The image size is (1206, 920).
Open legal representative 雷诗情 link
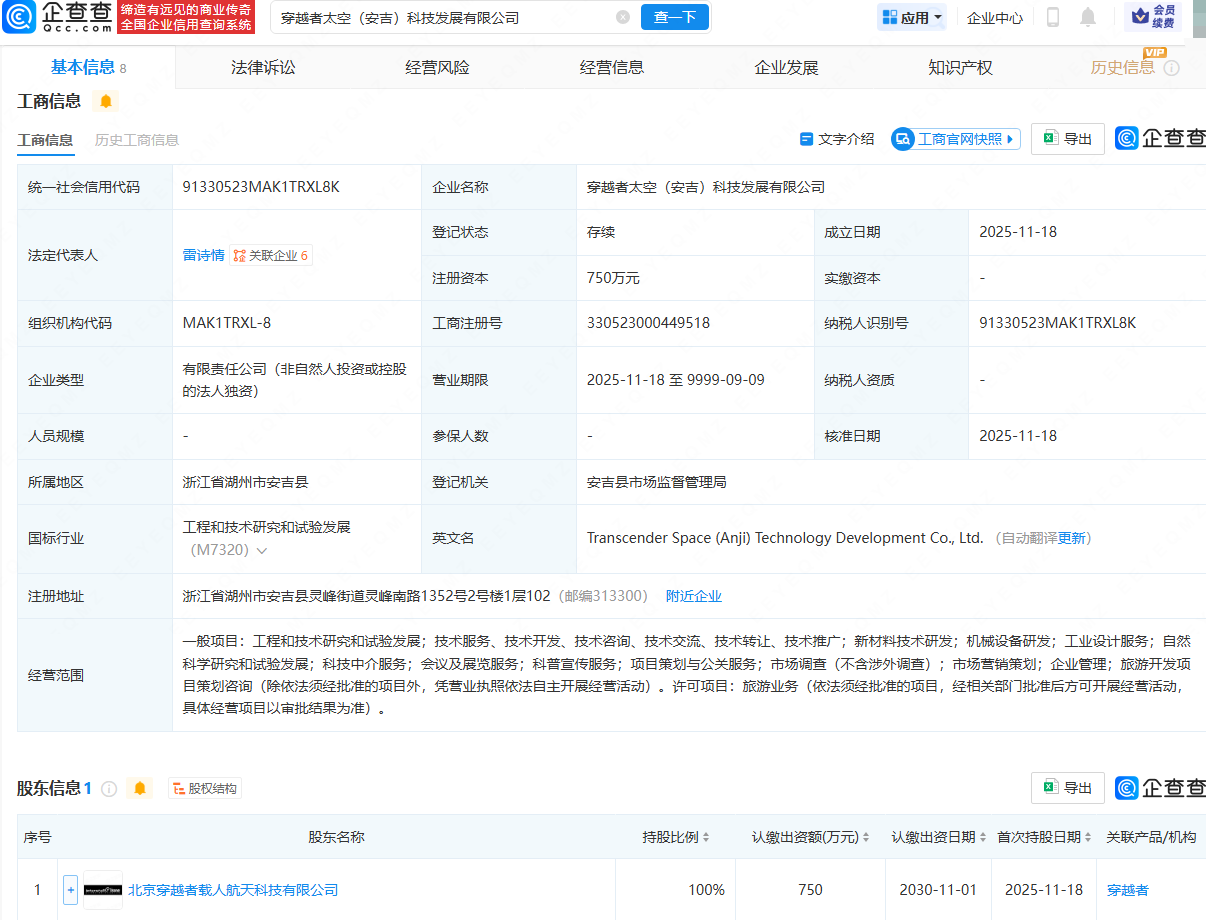point(203,255)
